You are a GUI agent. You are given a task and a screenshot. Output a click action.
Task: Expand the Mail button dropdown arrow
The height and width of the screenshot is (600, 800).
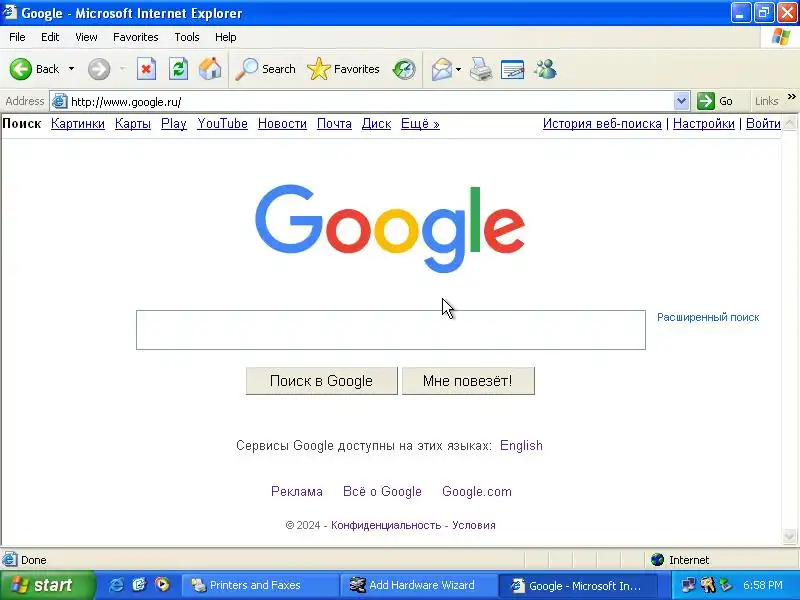click(458, 69)
